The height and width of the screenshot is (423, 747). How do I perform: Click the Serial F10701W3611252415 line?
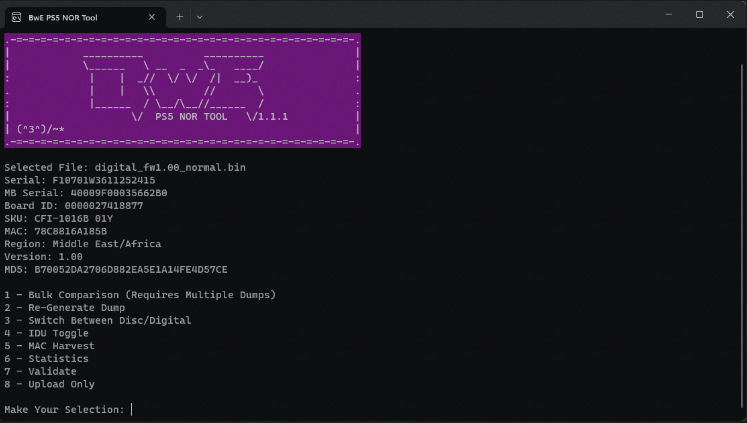[x=80, y=181]
